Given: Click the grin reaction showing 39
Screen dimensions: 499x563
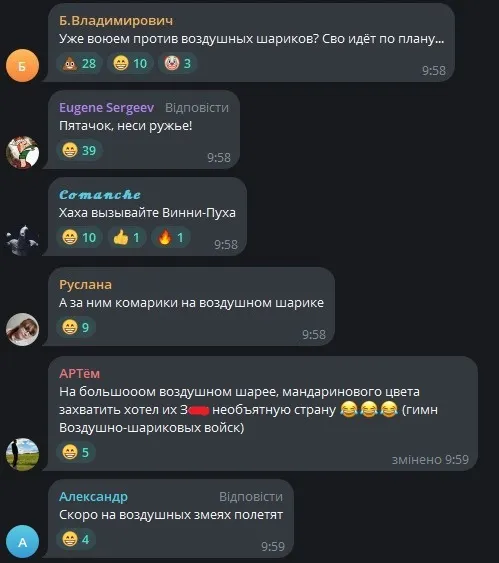Looking at the screenshot, I should tap(79, 150).
